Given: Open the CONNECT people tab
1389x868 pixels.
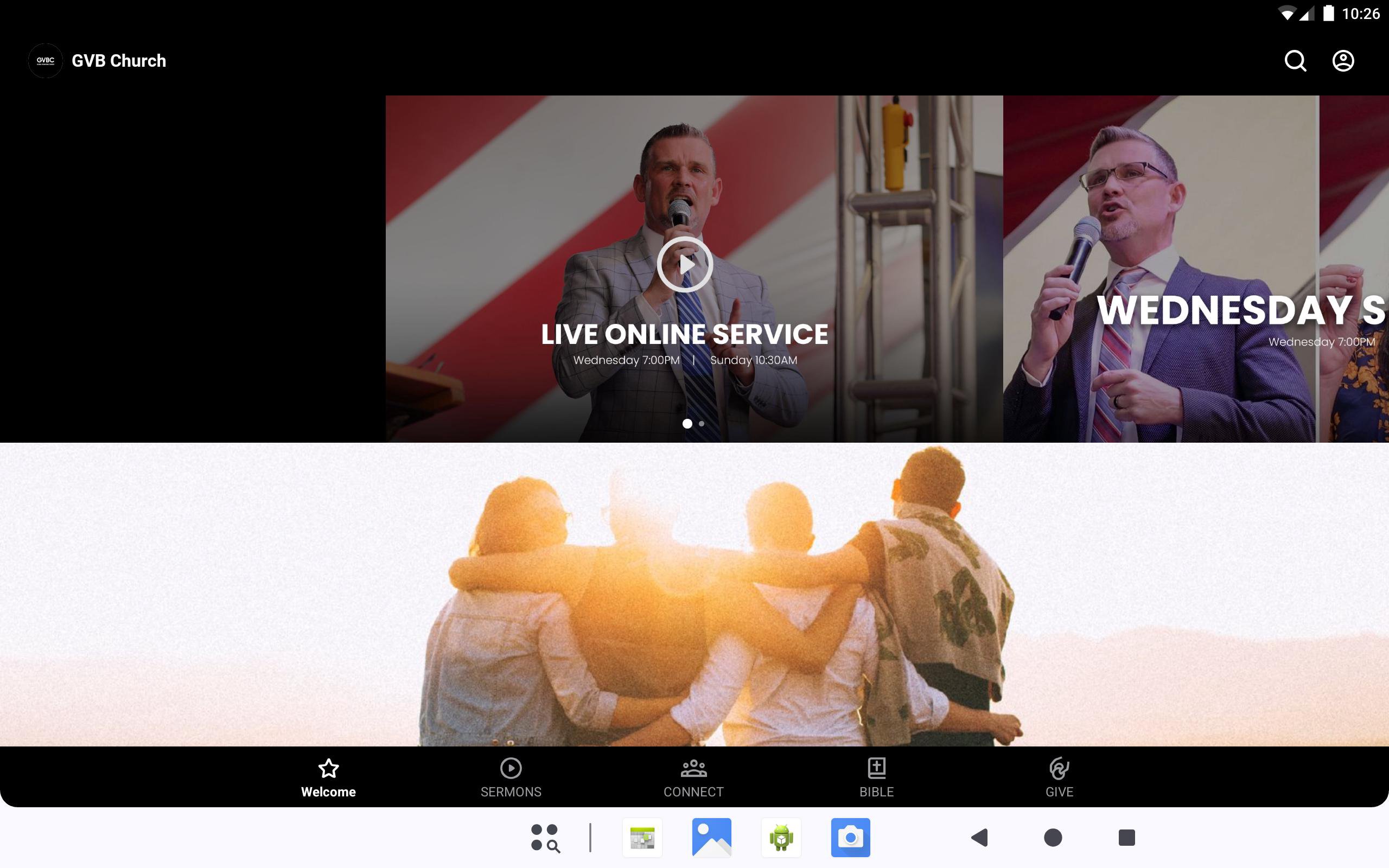Looking at the screenshot, I should point(693,778).
